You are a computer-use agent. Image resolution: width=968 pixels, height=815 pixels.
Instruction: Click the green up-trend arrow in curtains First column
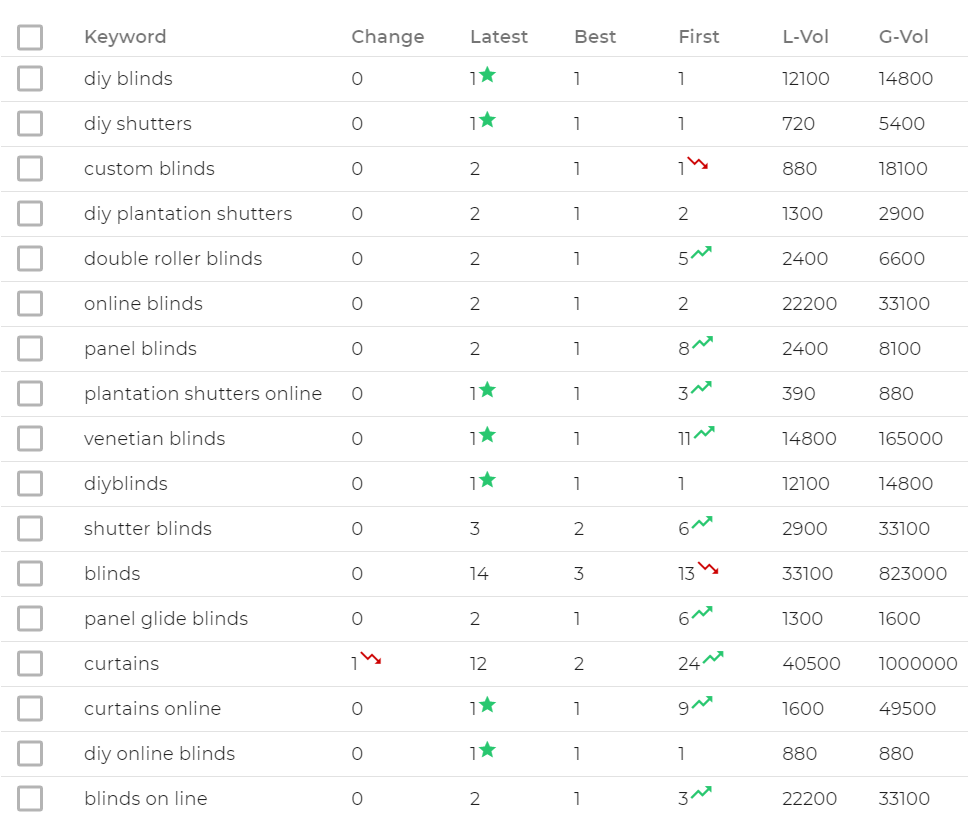(713, 658)
